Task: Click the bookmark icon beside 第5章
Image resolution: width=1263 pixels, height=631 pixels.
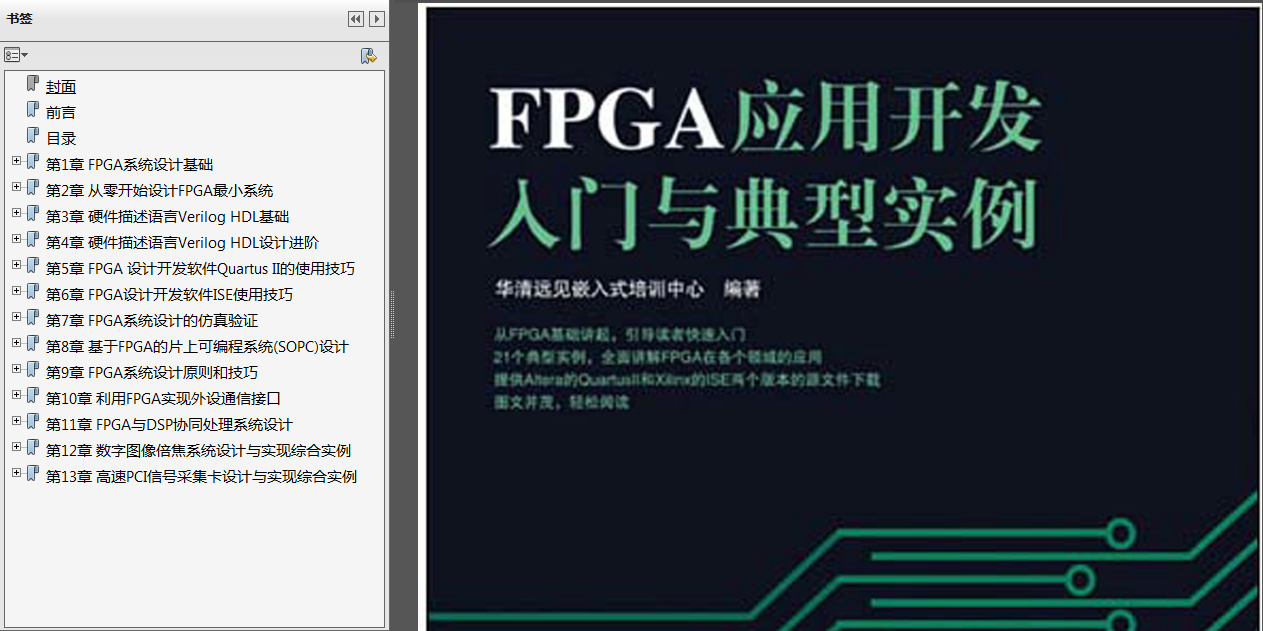Action: pos(33,266)
